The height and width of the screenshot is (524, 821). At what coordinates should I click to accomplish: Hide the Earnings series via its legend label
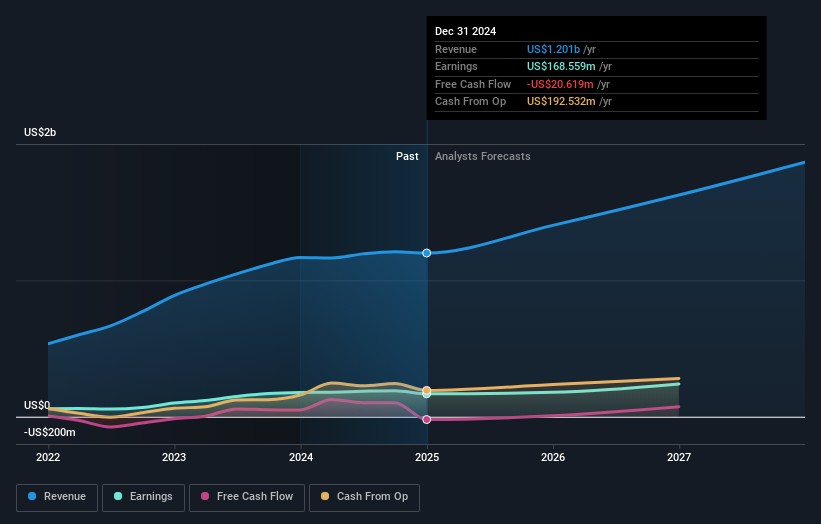[150, 497]
